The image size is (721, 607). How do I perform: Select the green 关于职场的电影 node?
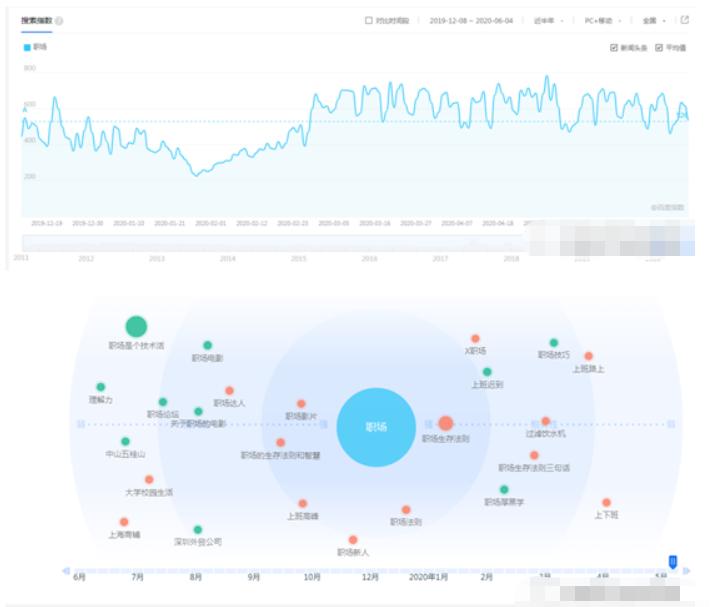tap(198, 411)
